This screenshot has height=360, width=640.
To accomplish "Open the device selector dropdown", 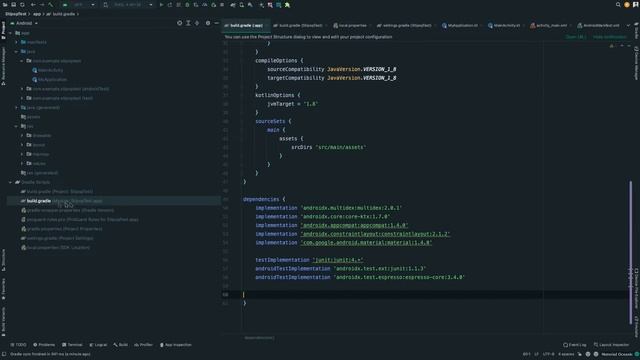I will [129, 5].
